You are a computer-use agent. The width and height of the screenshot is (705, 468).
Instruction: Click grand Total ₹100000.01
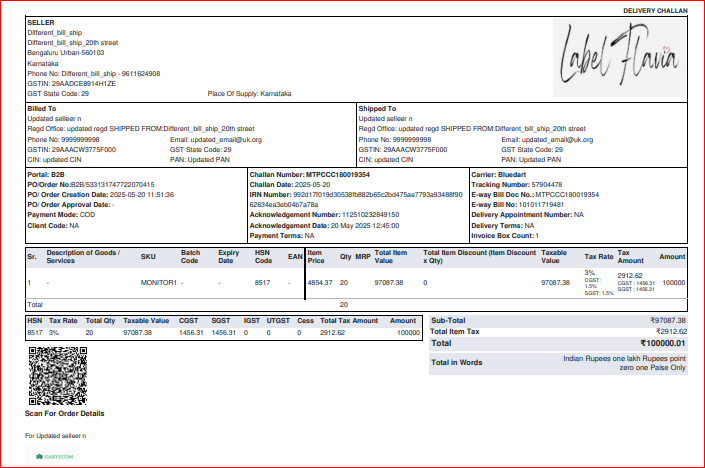click(x=663, y=343)
